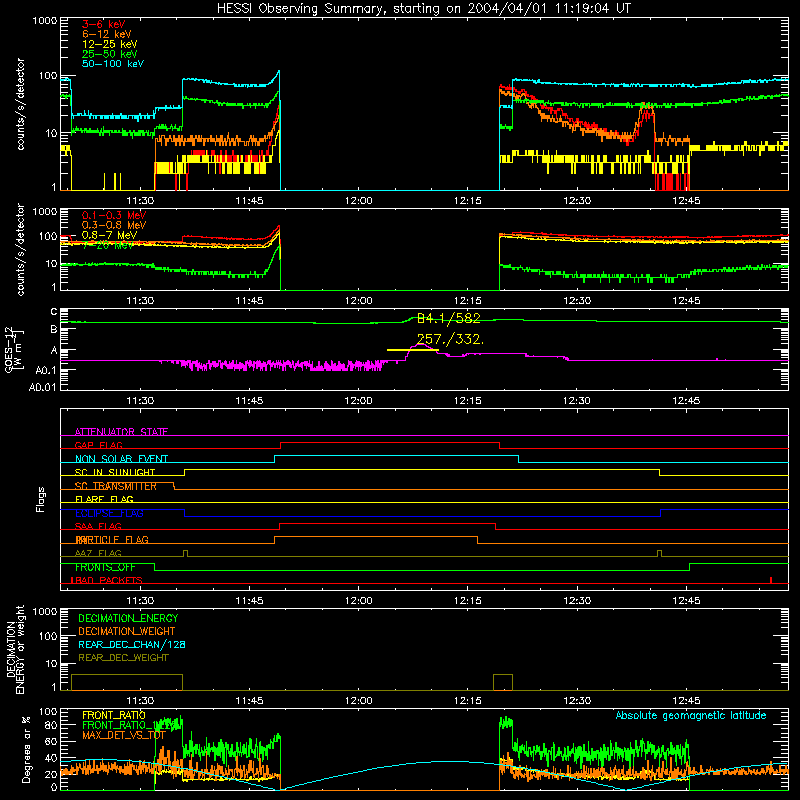Screen dimensions: 800x800
Task: Click the red bad-packet spike near plot end
Action: [x=771, y=580]
